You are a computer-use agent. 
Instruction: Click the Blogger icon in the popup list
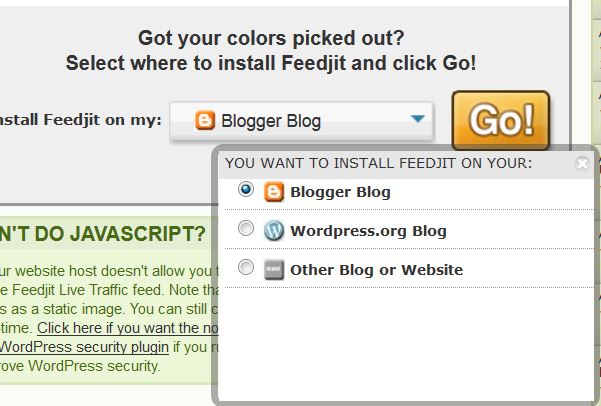pyautogui.click(x=274, y=192)
